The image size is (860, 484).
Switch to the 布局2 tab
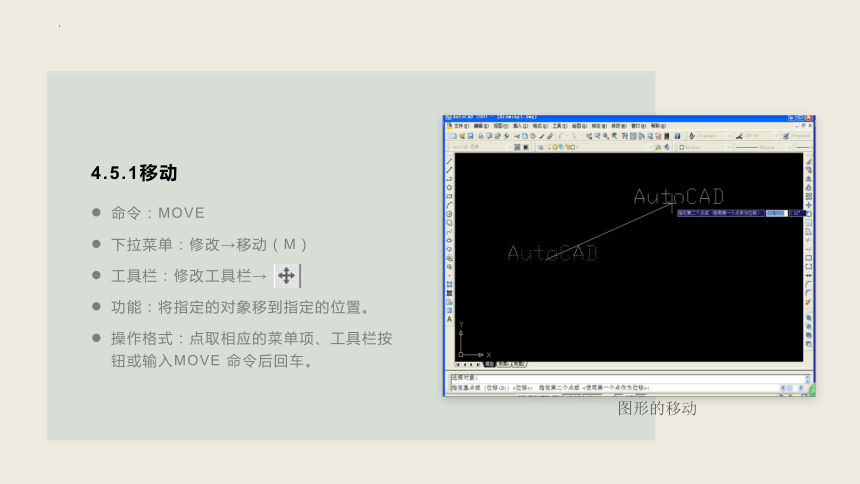(x=520, y=364)
